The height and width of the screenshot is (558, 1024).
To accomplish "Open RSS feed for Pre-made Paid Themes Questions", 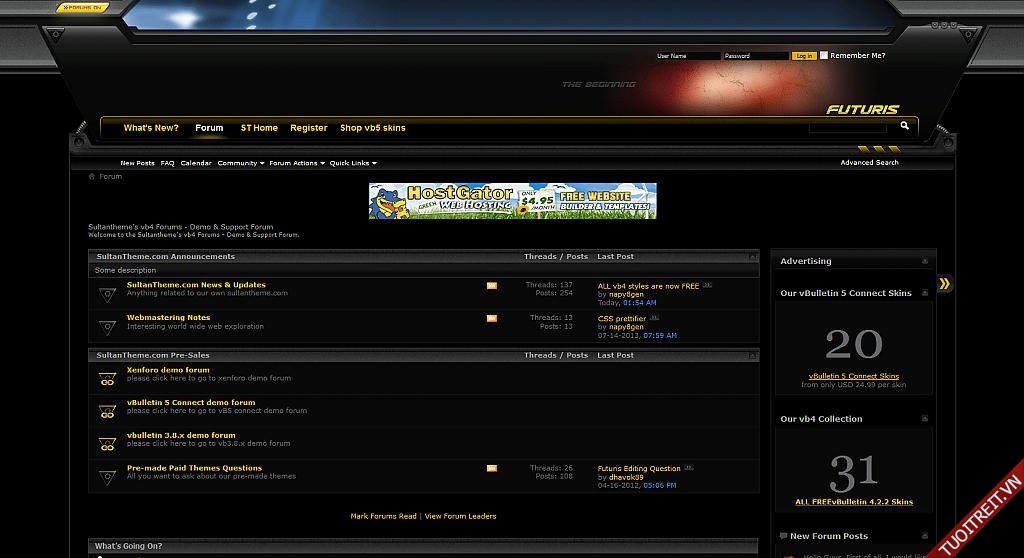I will coord(492,468).
